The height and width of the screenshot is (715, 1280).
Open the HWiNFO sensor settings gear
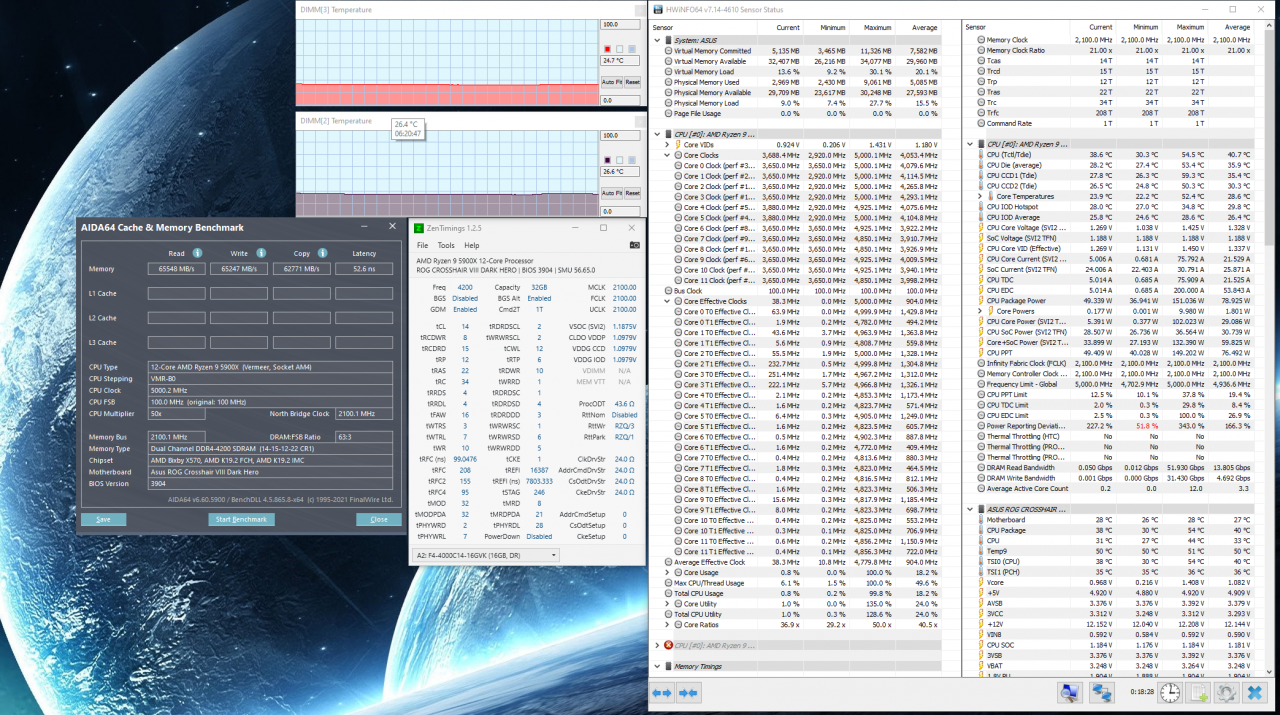(x=1227, y=693)
